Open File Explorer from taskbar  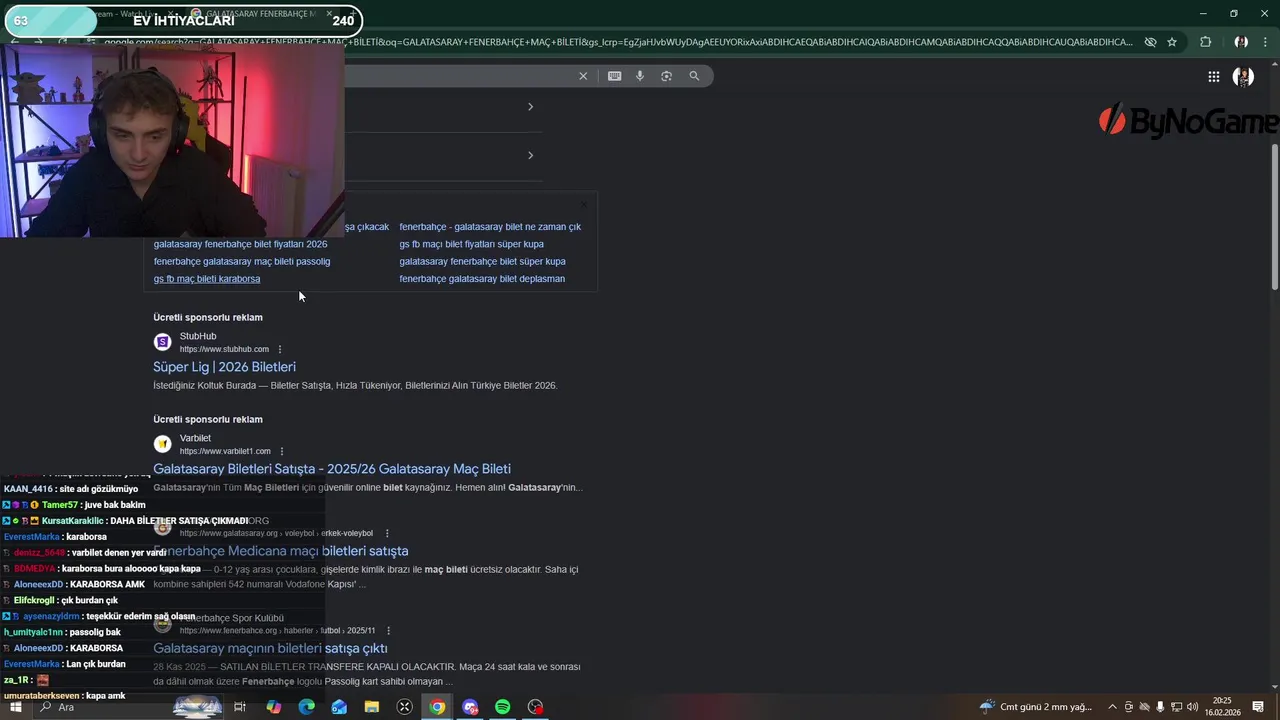tap(372, 707)
